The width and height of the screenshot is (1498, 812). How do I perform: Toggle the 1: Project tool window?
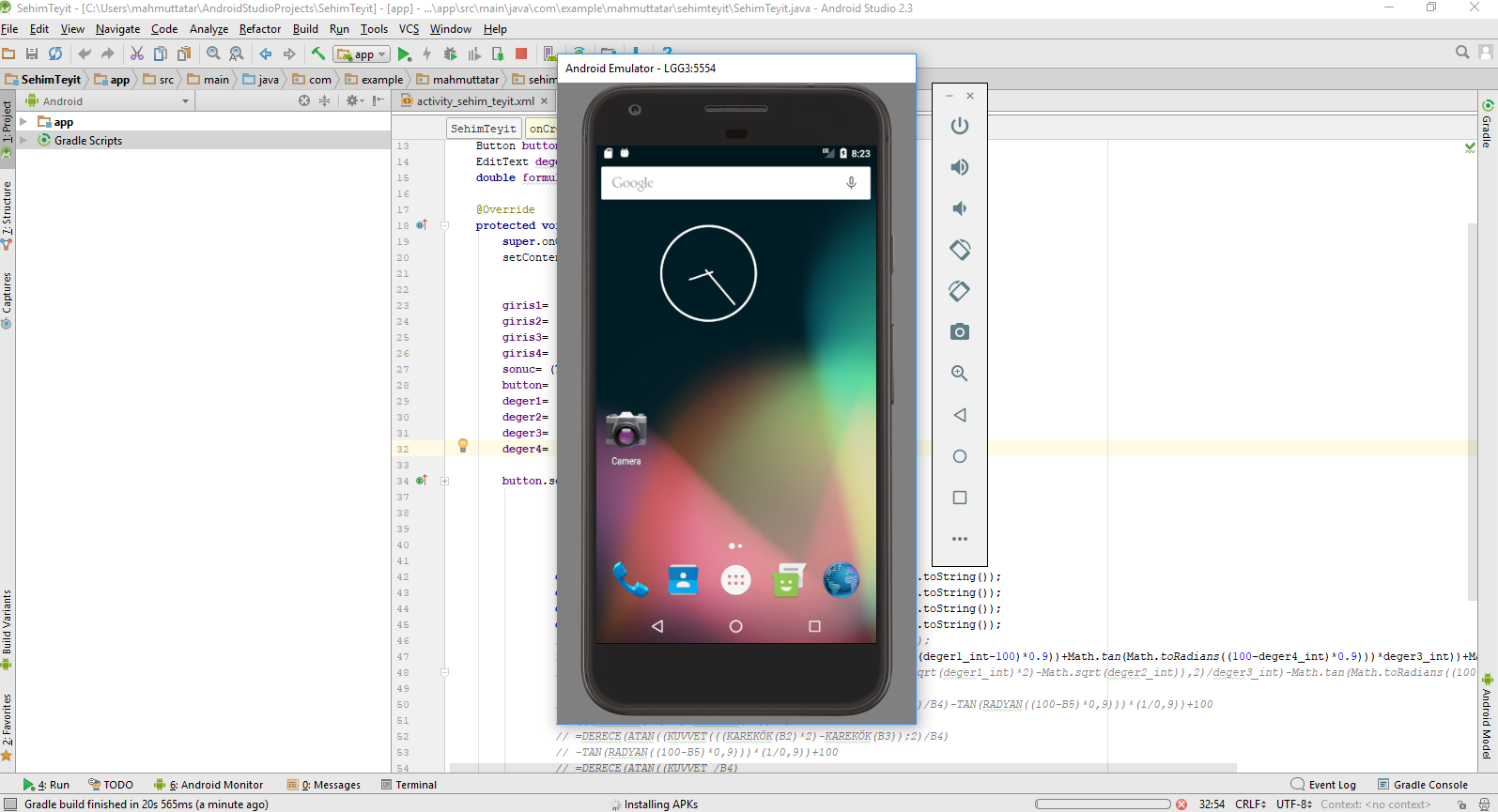8,123
